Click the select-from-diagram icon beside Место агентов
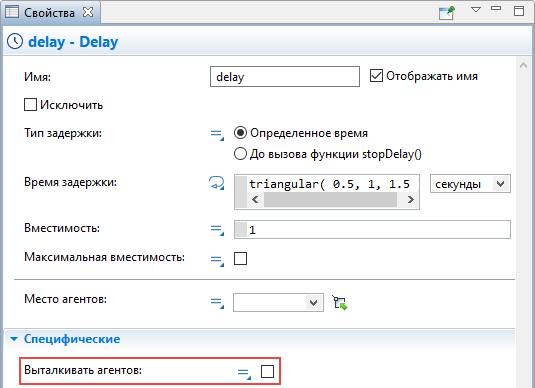This screenshot has width=535, height=388. [339, 303]
